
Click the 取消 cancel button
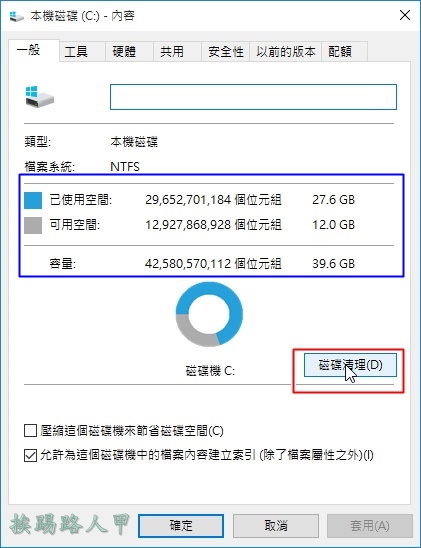276,526
